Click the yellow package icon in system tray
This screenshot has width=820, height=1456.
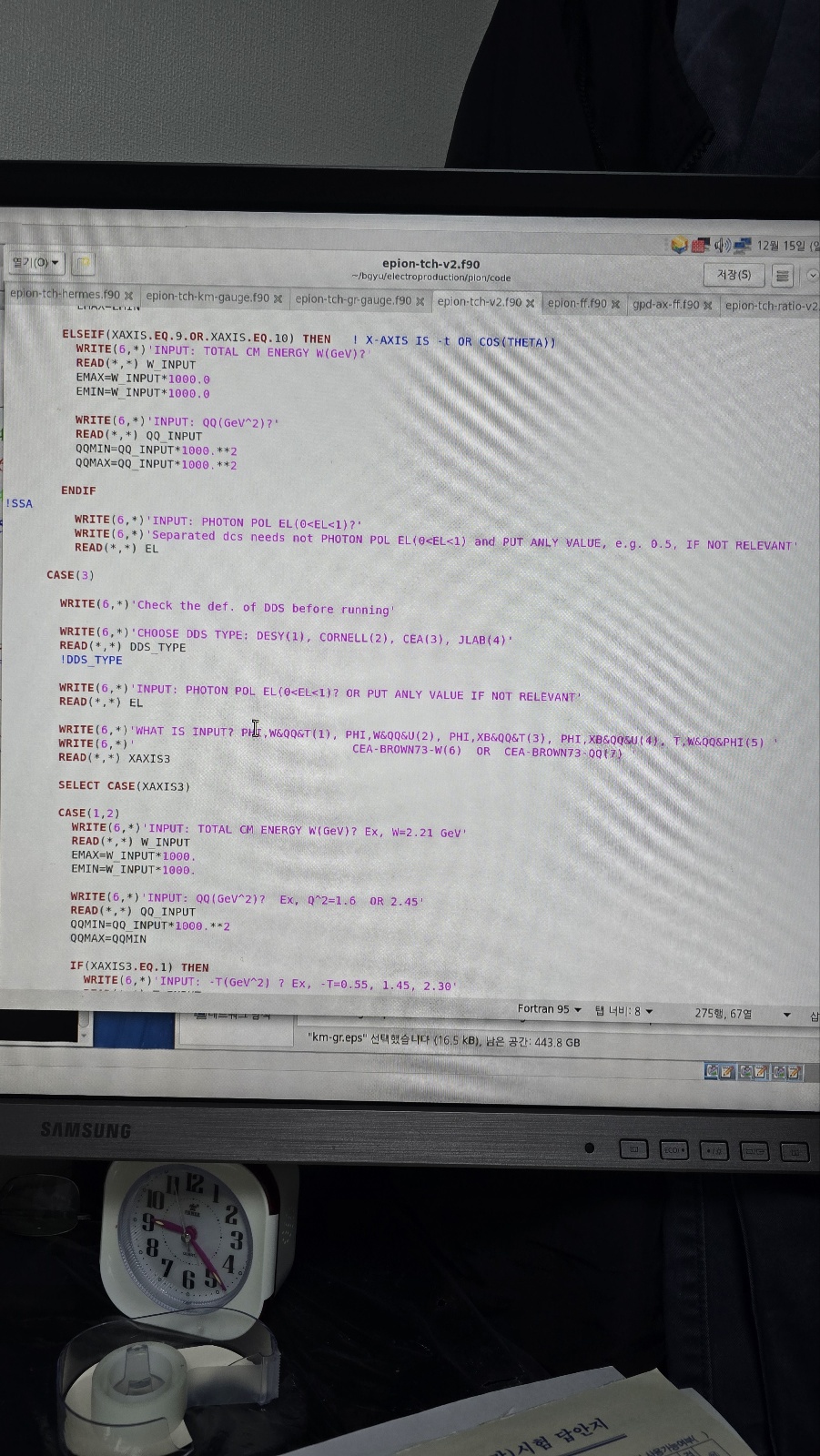[679, 245]
